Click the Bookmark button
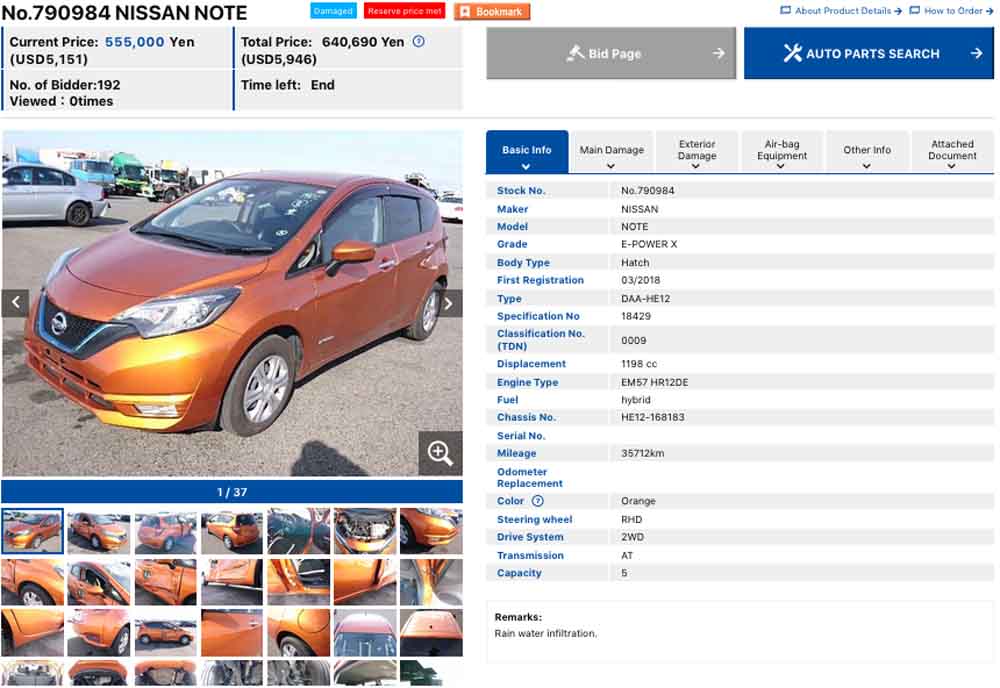1000x688 pixels. tap(492, 11)
